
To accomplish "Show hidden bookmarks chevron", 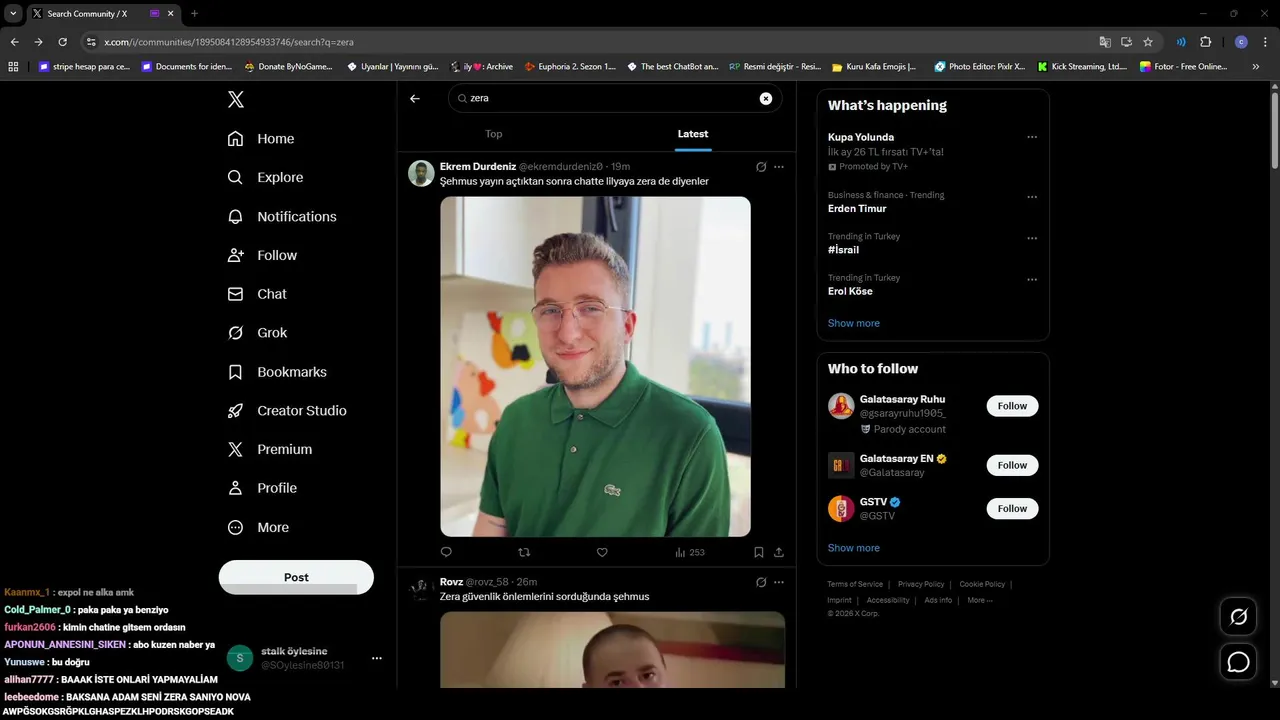I will point(1256,67).
